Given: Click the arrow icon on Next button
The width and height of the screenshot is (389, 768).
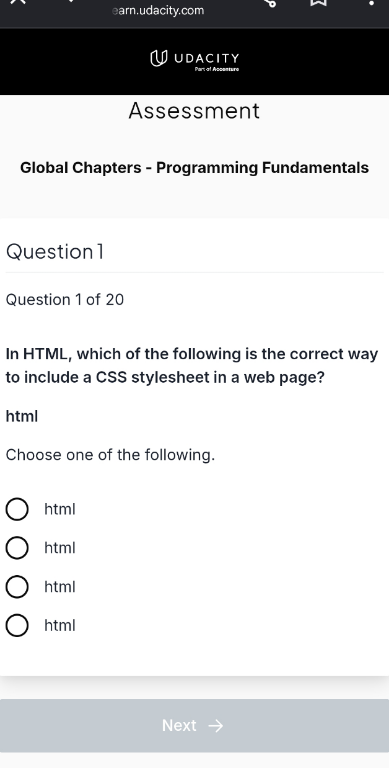Looking at the screenshot, I should coord(216,725).
